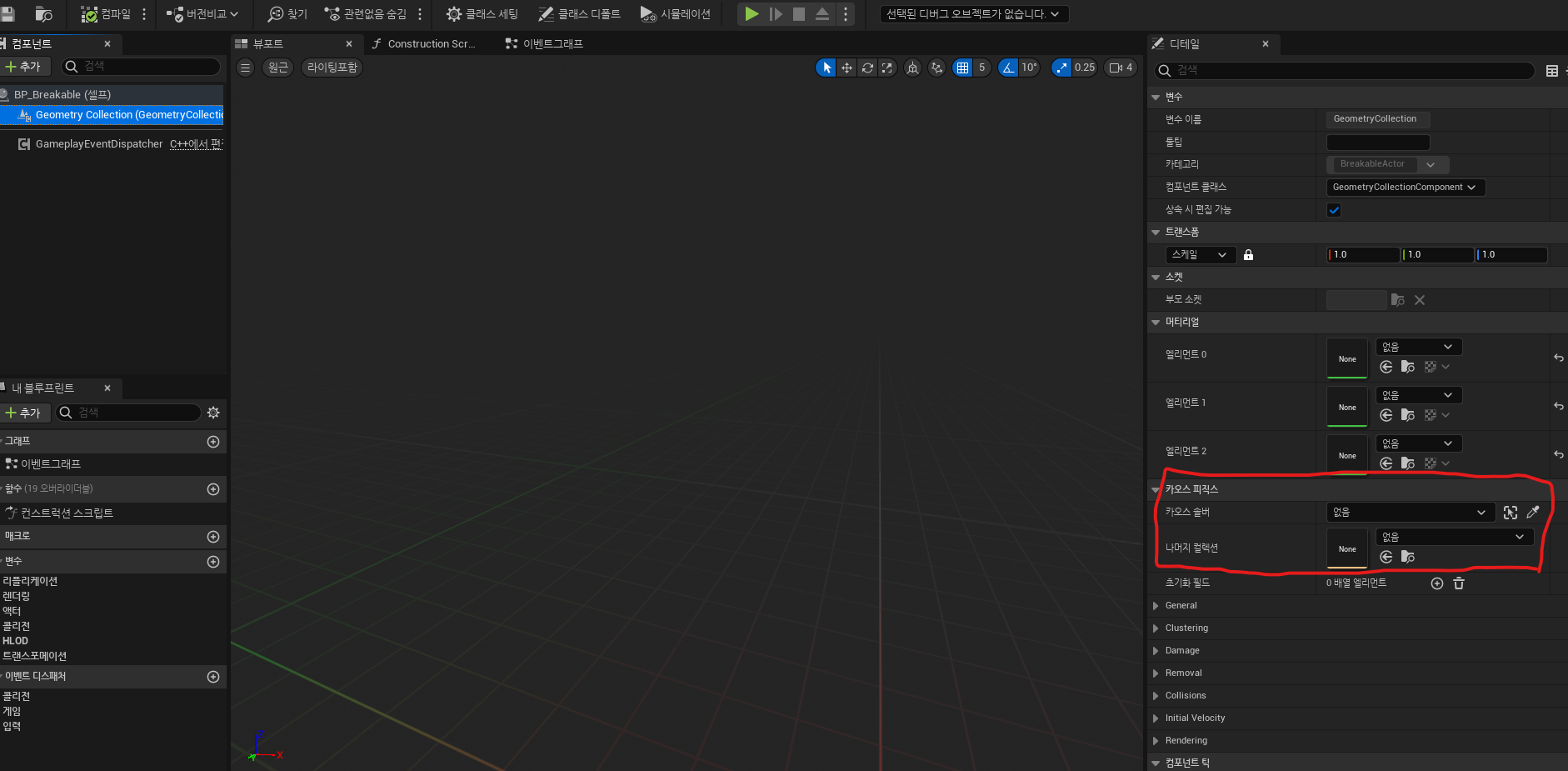The width and height of the screenshot is (1568, 771).
Task: Open the version diff (버전비교) dropdown
Action: (x=202, y=14)
